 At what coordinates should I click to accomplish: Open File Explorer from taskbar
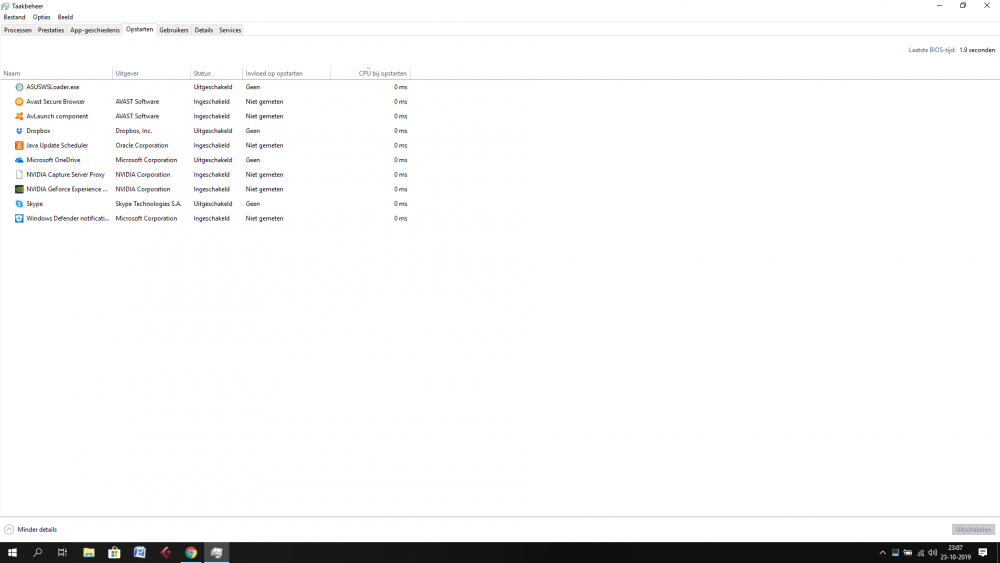(x=89, y=552)
